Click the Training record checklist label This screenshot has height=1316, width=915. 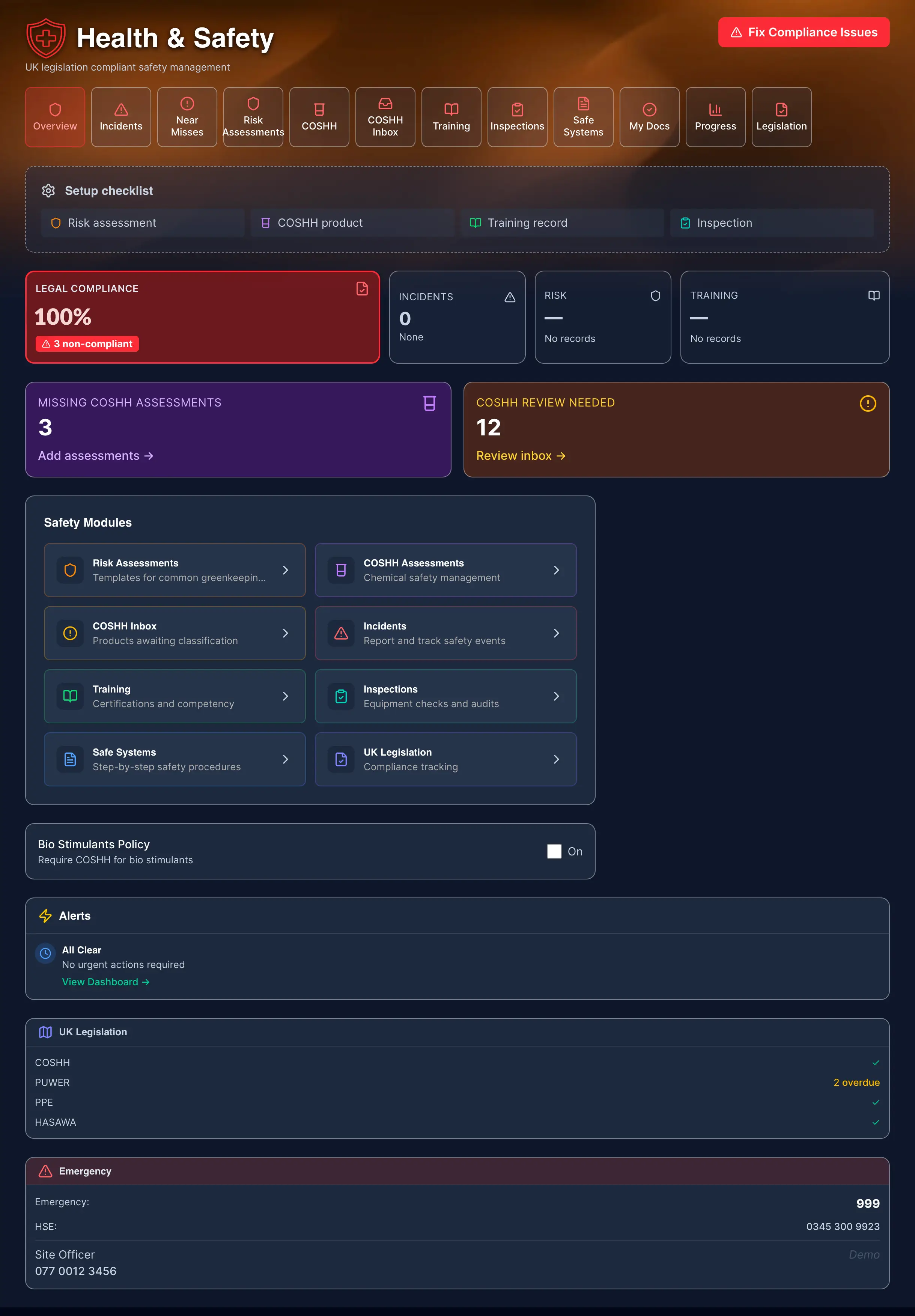point(527,223)
